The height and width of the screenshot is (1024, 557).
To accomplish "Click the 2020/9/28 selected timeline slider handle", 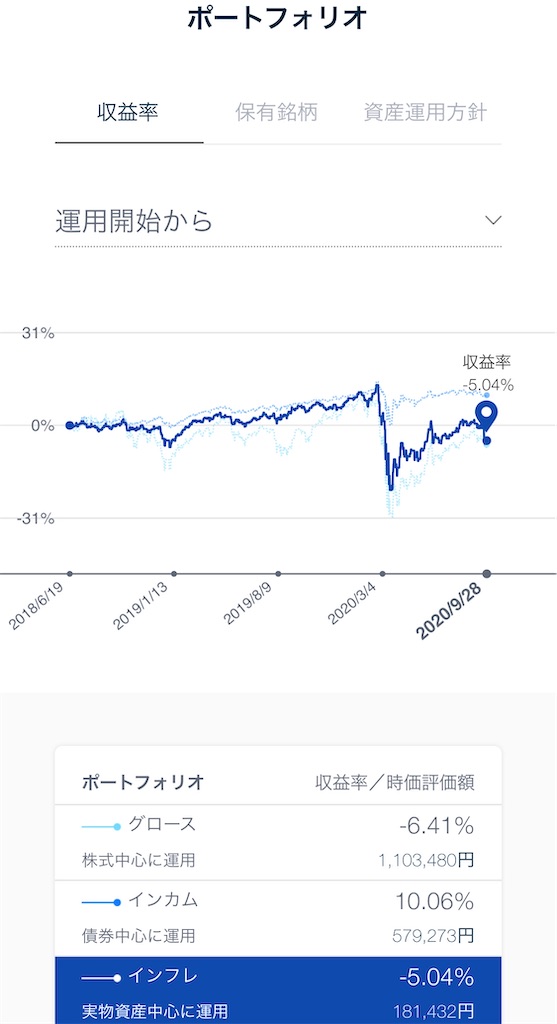I will click(x=487, y=574).
